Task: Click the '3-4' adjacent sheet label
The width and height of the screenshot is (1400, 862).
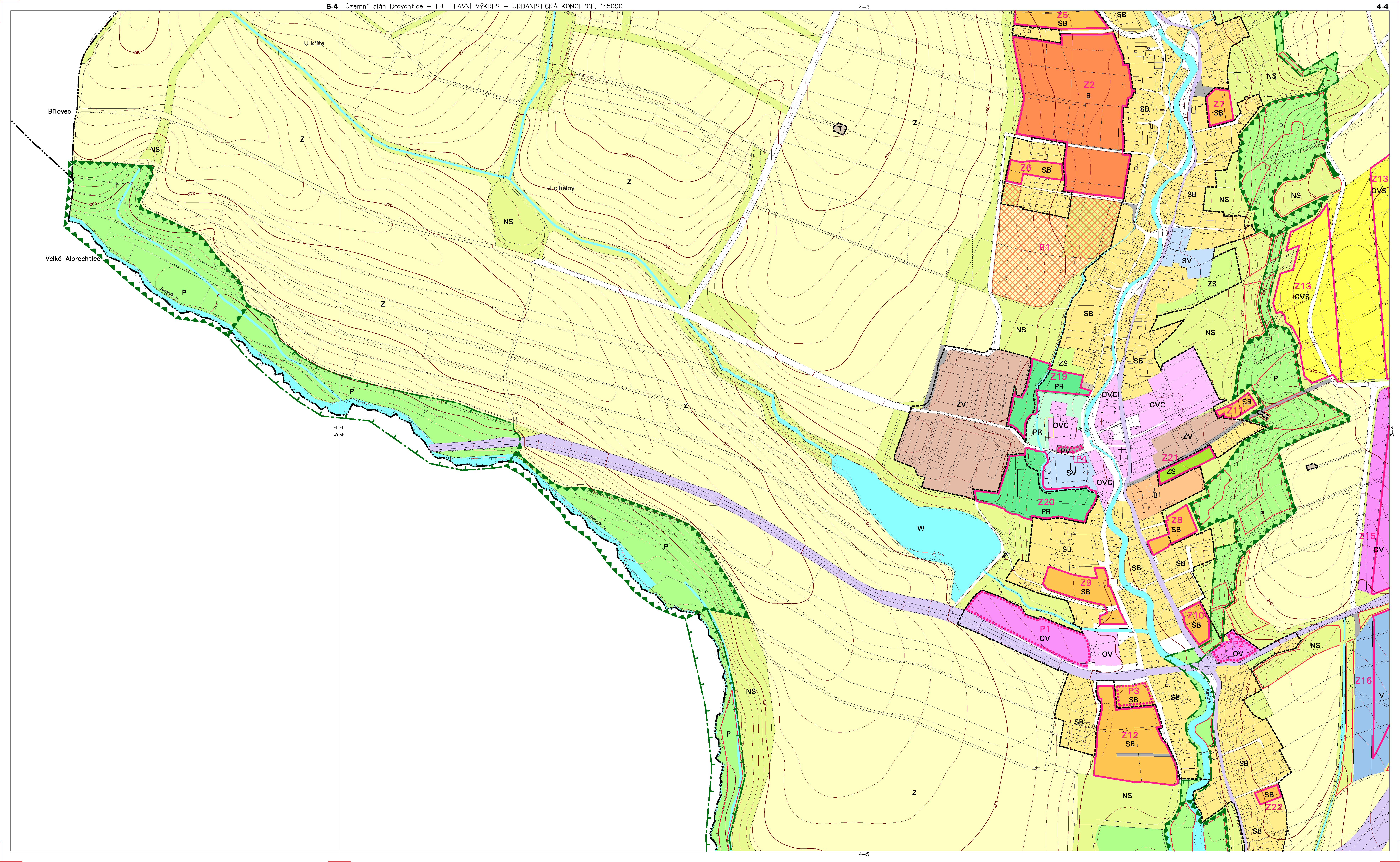Action: click(x=1392, y=431)
